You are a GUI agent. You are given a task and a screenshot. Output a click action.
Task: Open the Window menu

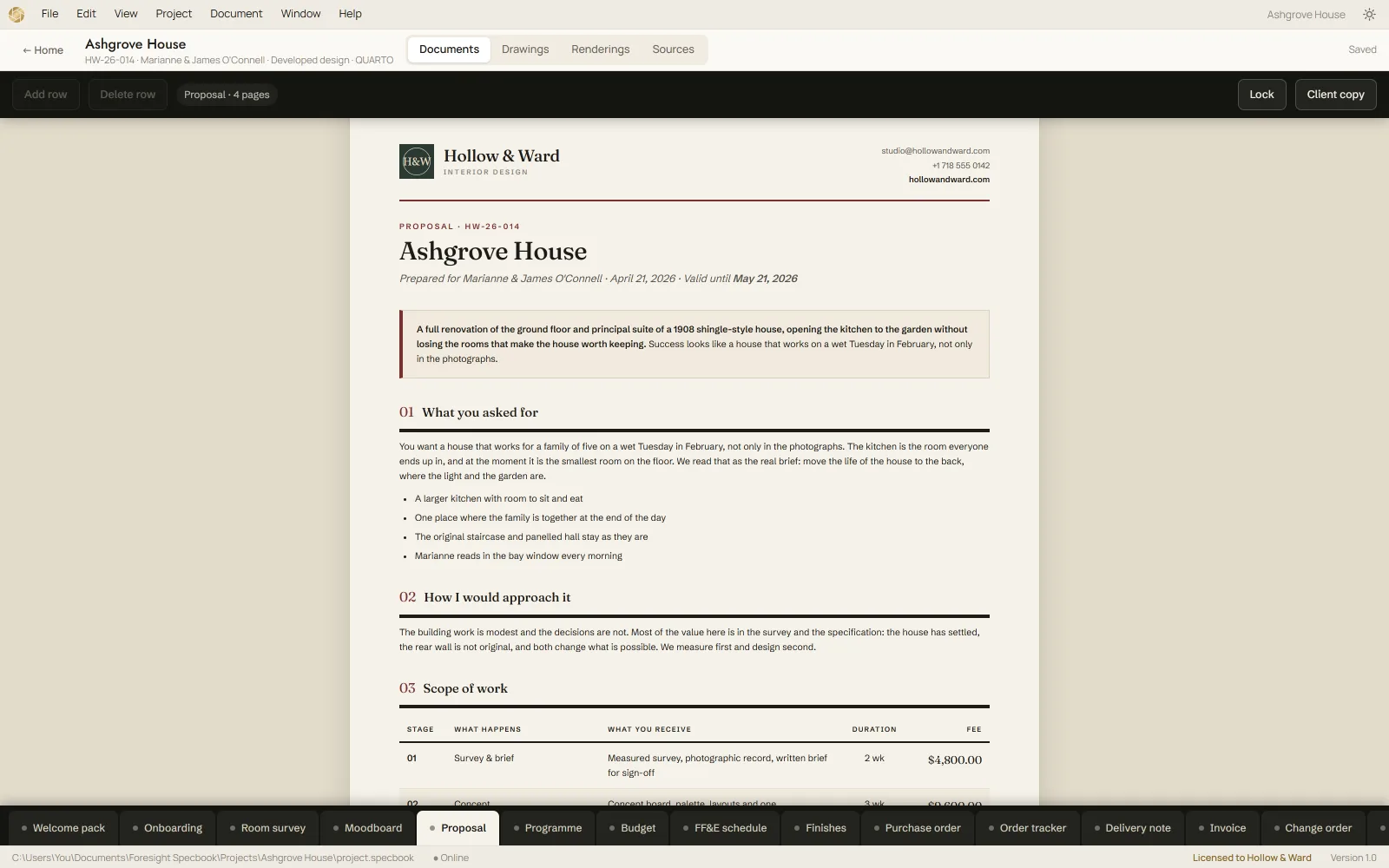click(300, 14)
